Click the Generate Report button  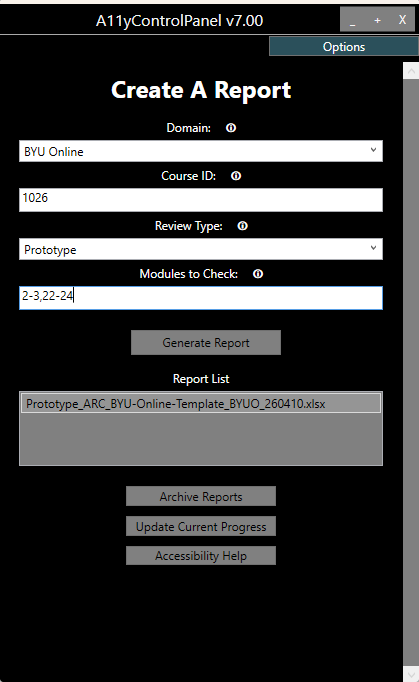tap(206, 343)
